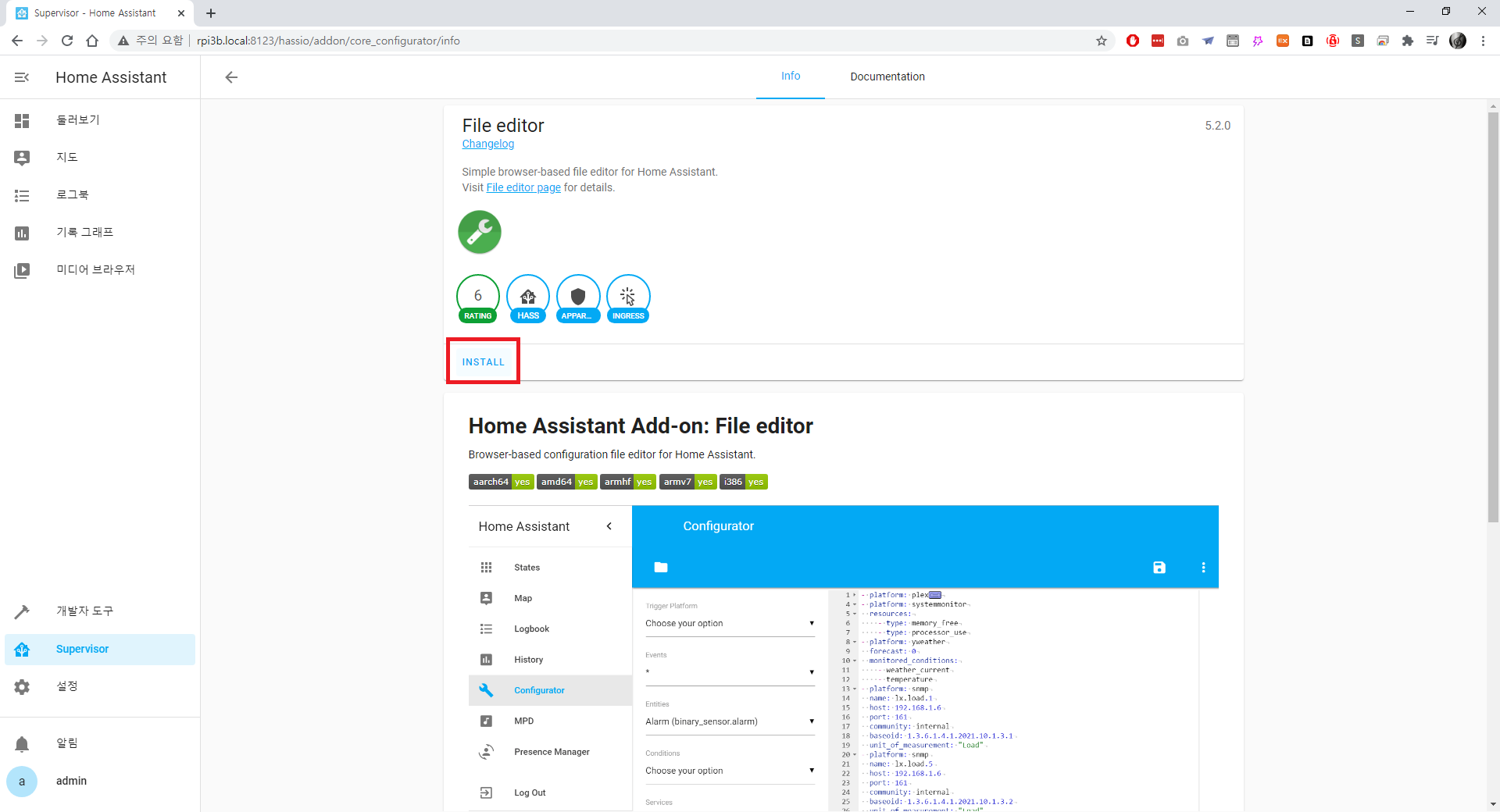Open 개발자 도구 developer tools
The width and height of the screenshot is (1500, 812).
(x=100, y=611)
